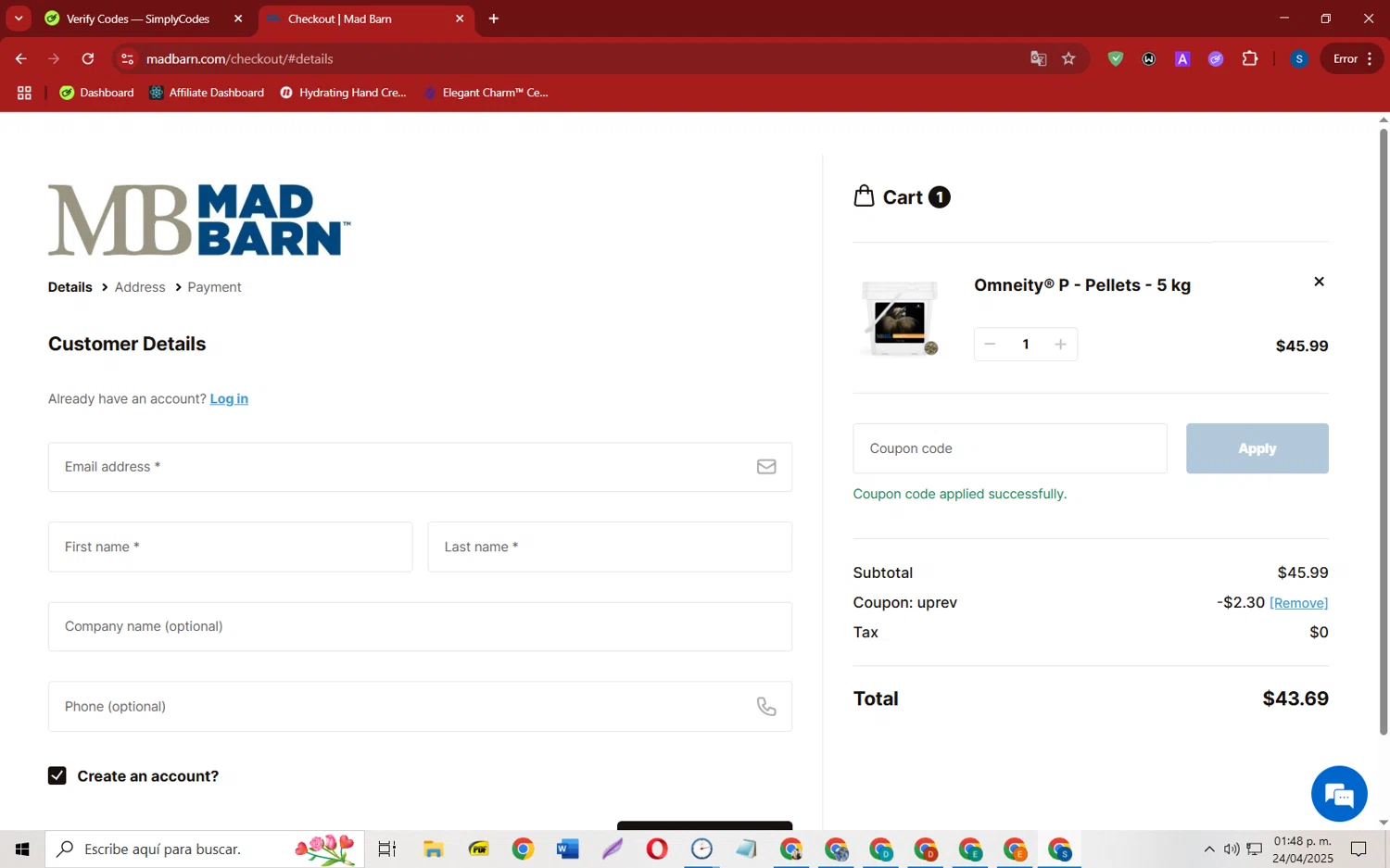
Task: Focus the Email address field
Action: pos(420,467)
